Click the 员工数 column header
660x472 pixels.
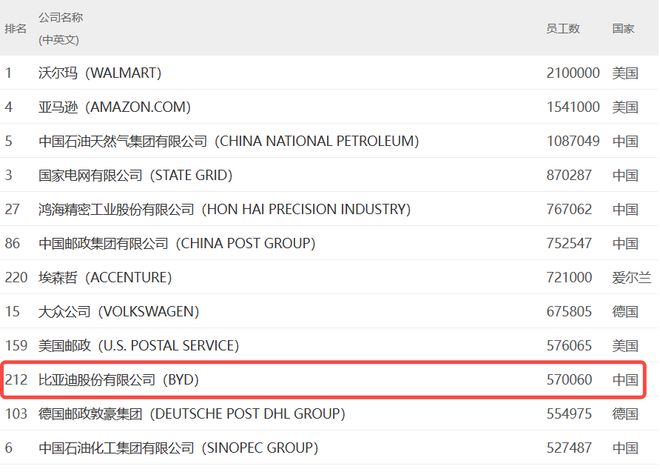tap(562, 29)
